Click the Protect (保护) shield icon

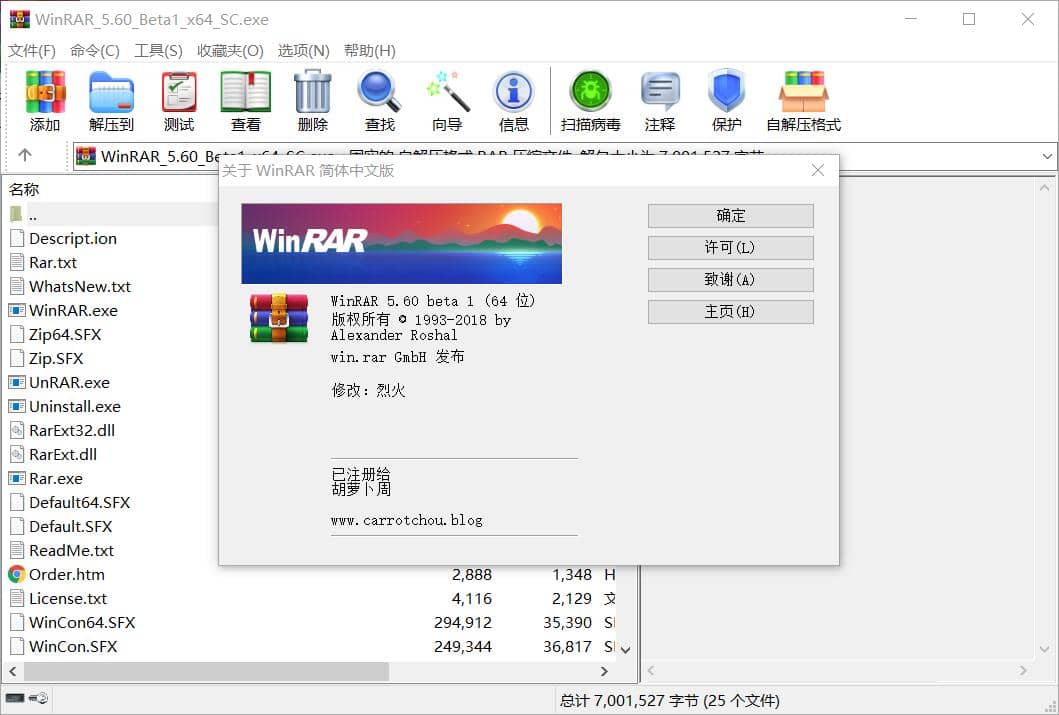[x=727, y=93]
